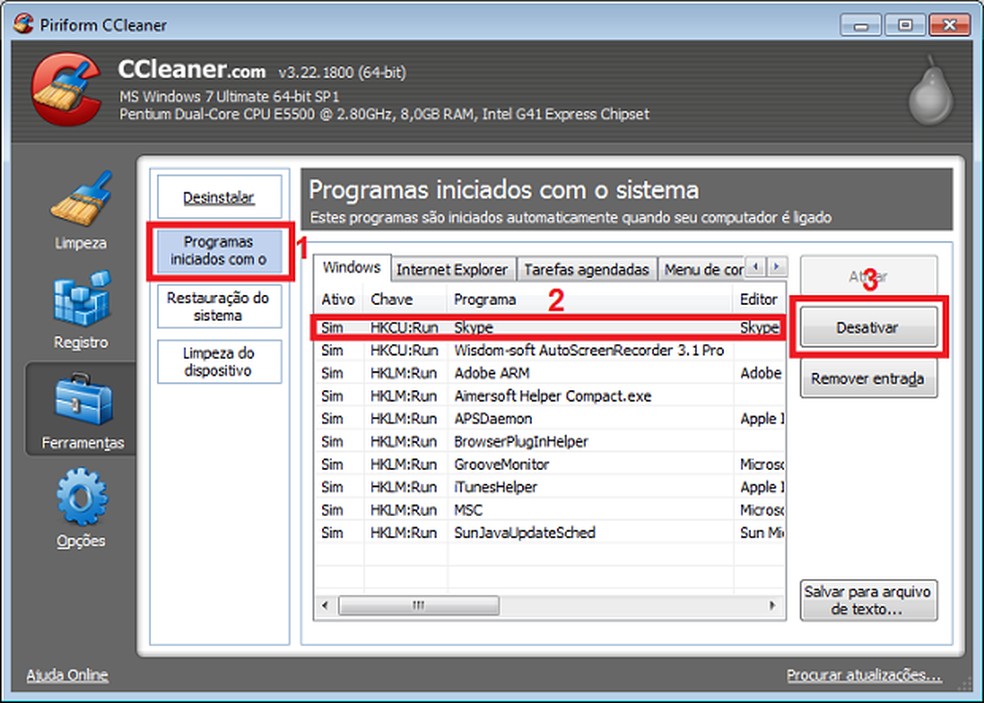
Task: Select the BrowserPlugInHelper entry
Action: [550, 441]
